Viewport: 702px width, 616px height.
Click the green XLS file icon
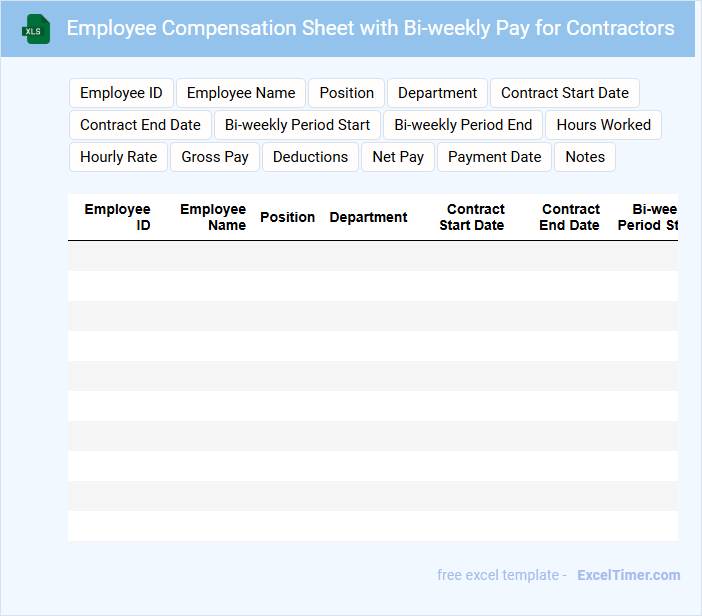[37, 29]
